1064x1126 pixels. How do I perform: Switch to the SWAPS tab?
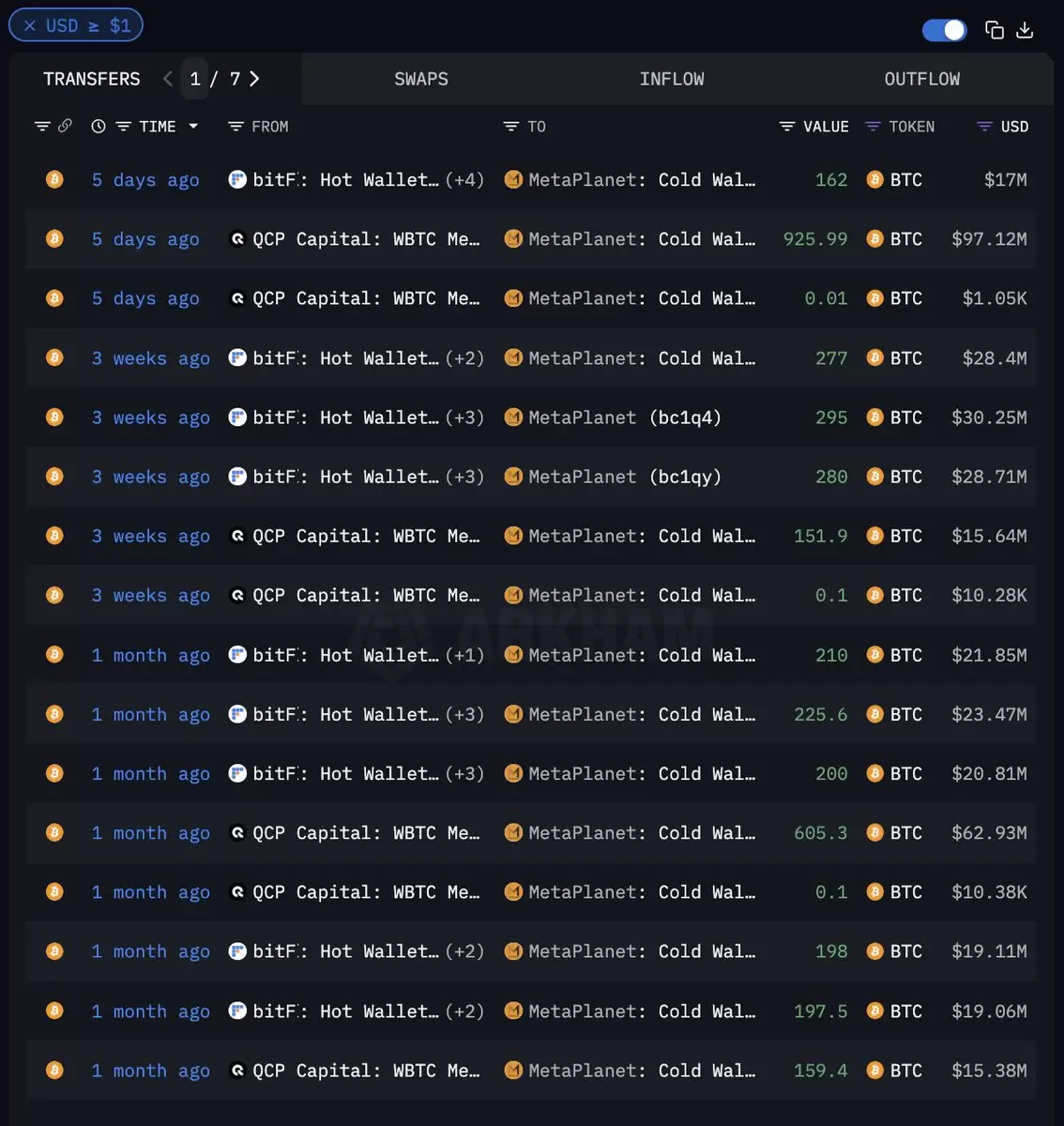tap(420, 79)
